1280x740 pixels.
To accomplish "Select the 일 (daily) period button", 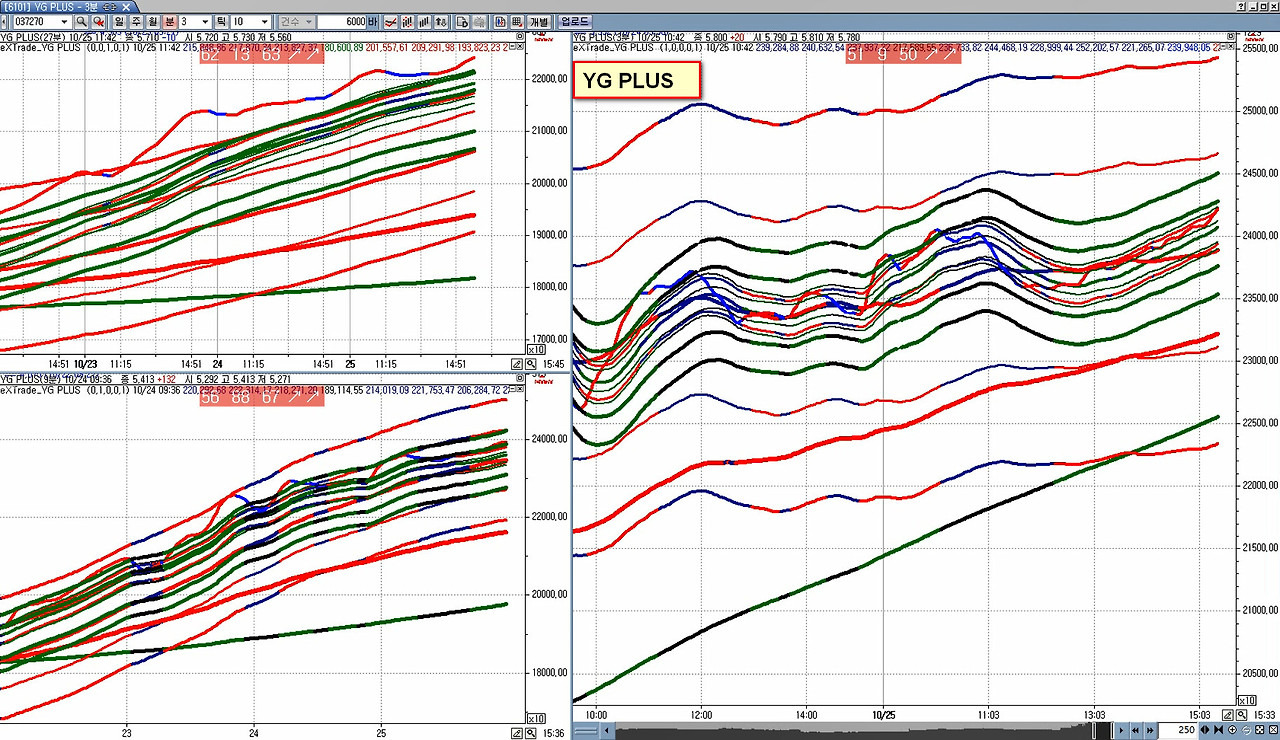I will [x=119, y=21].
